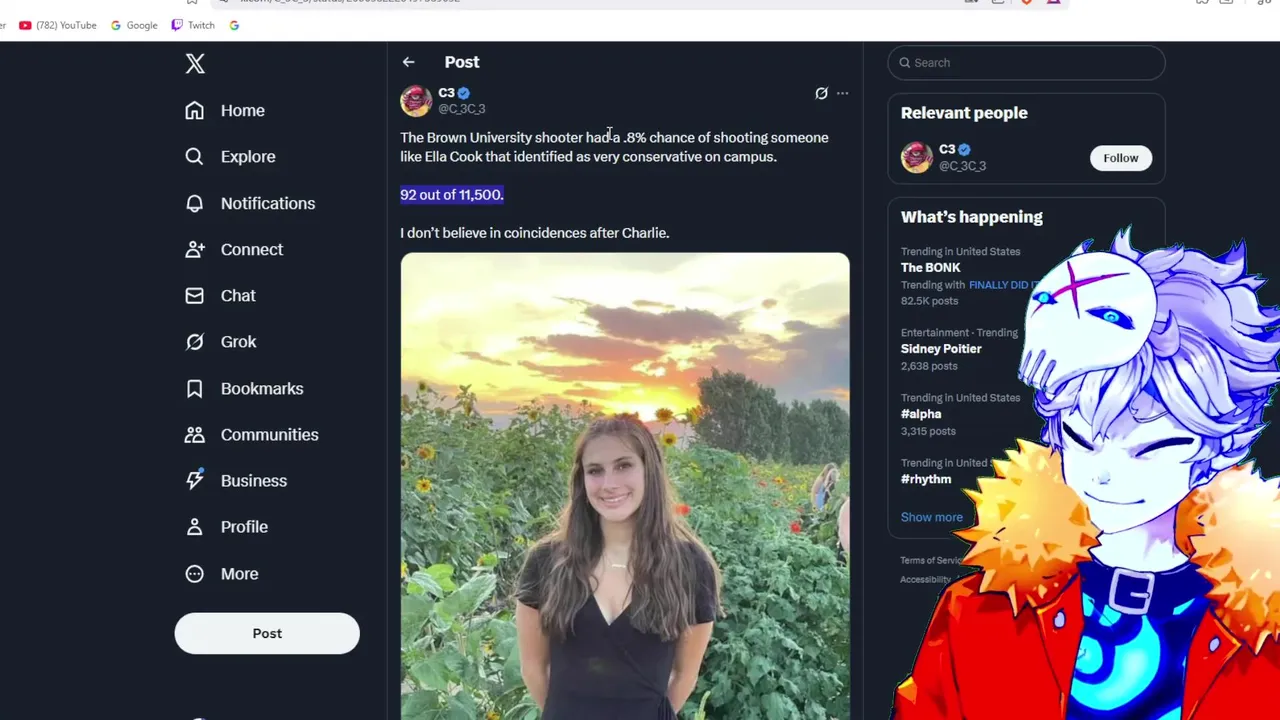This screenshot has width=1280, height=720.
Task: Open the Explore magnifier icon
Action: click(194, 156)
